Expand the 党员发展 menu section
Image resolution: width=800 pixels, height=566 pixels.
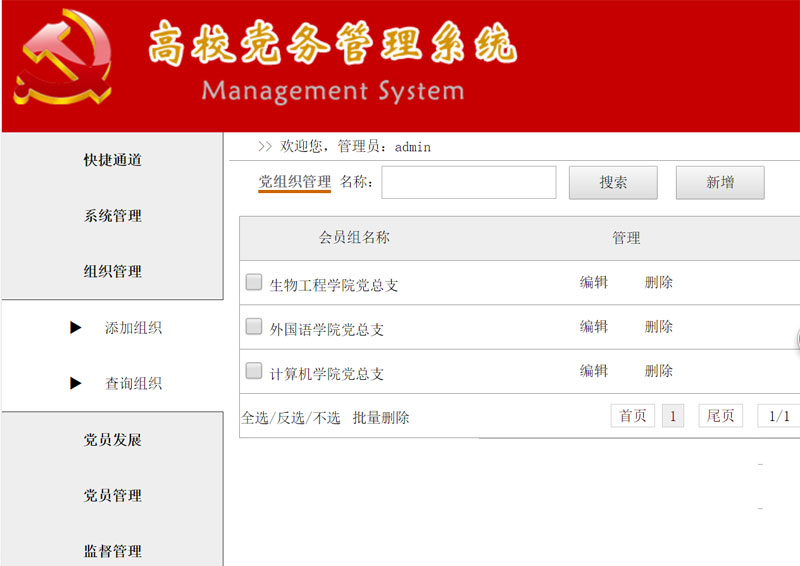(x=112, y=440)
